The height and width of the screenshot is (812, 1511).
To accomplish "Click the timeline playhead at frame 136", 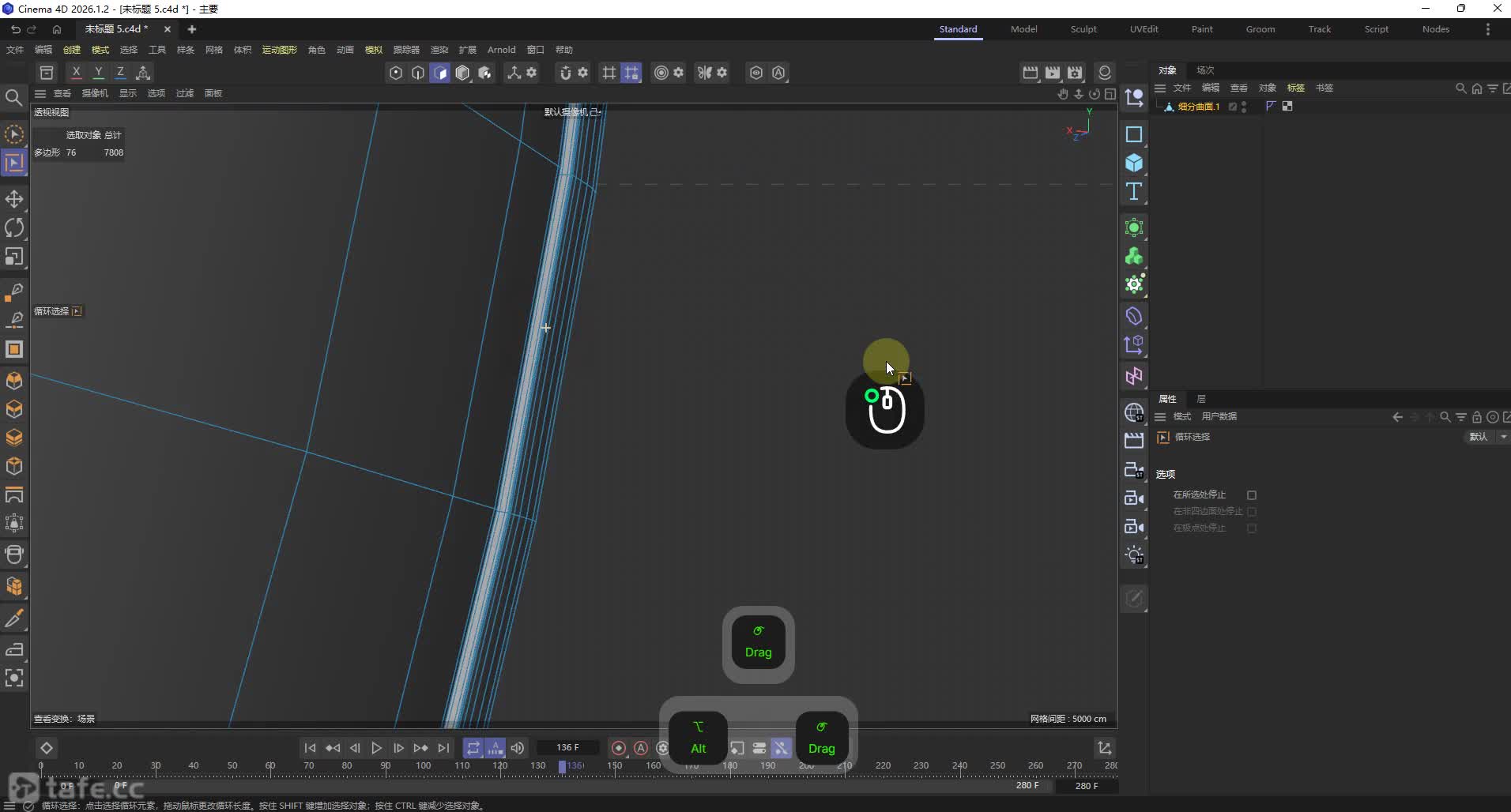I will pyautogui.click(x=562, y=766).
